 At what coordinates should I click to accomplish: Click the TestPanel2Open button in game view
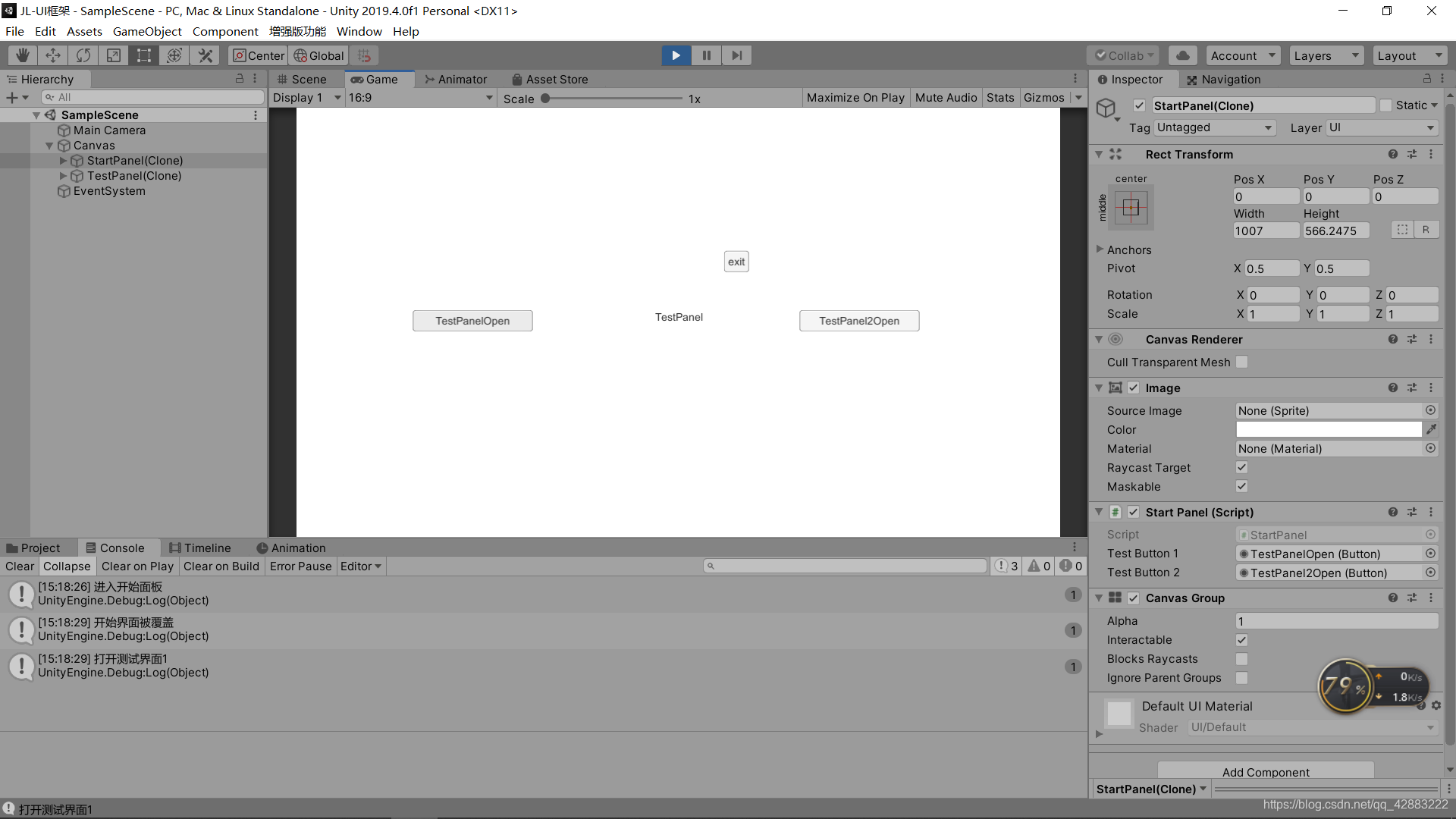(x=859, y=320)
